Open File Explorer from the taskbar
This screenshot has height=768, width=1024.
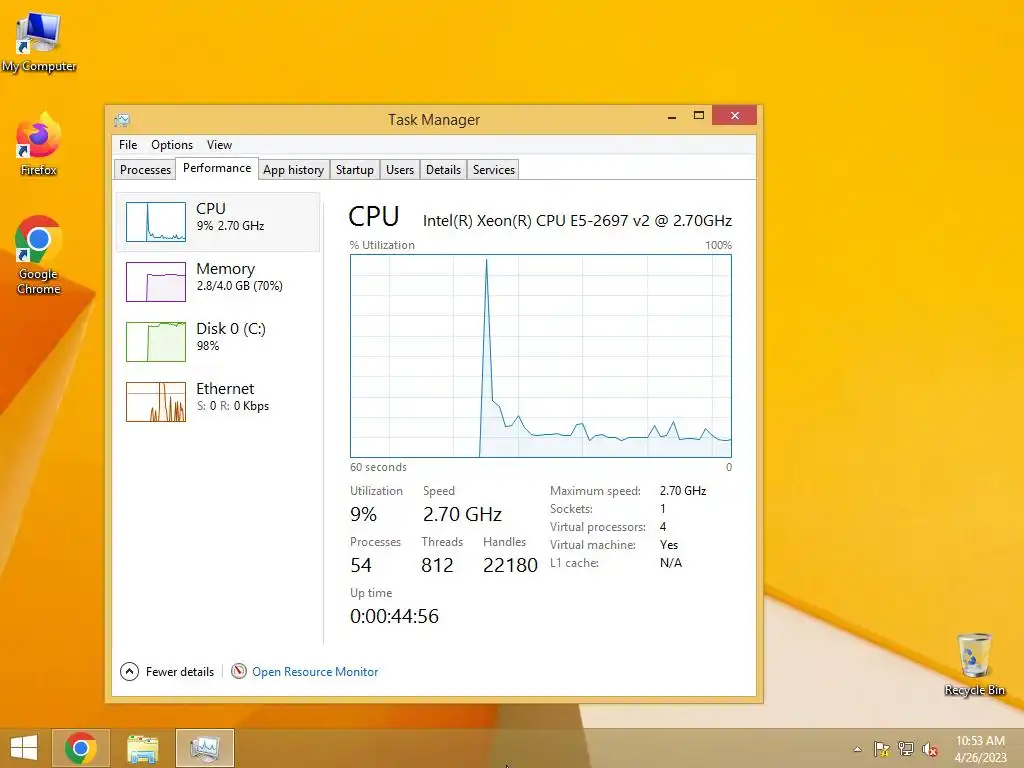142,748
